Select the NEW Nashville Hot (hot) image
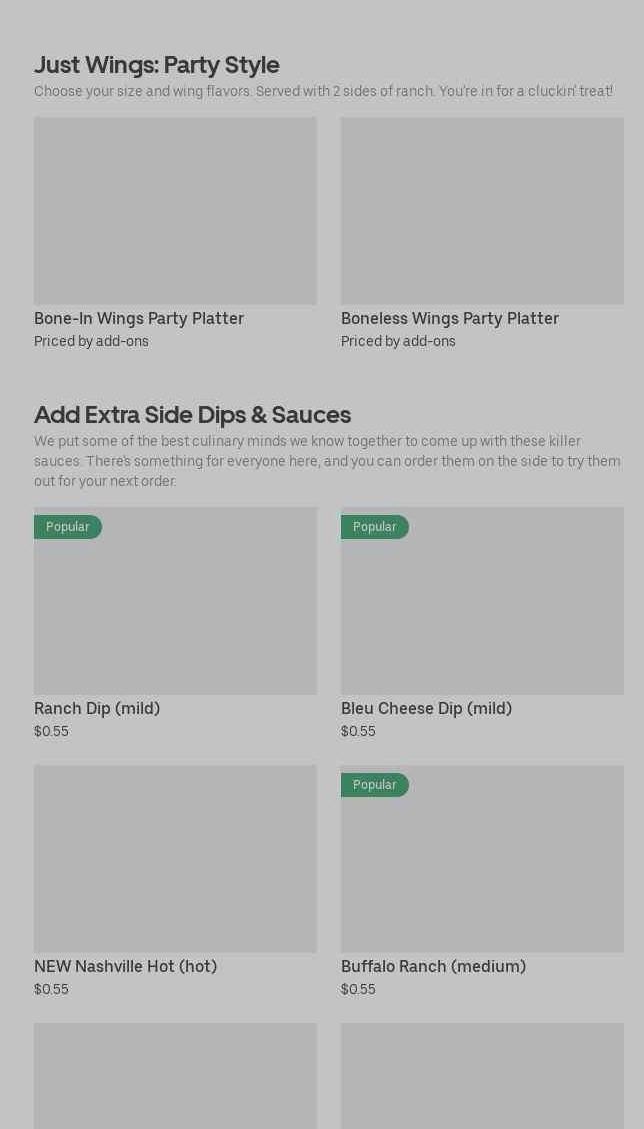The image size is (644, 1129). pyautogui.click(x=175, y=858)
